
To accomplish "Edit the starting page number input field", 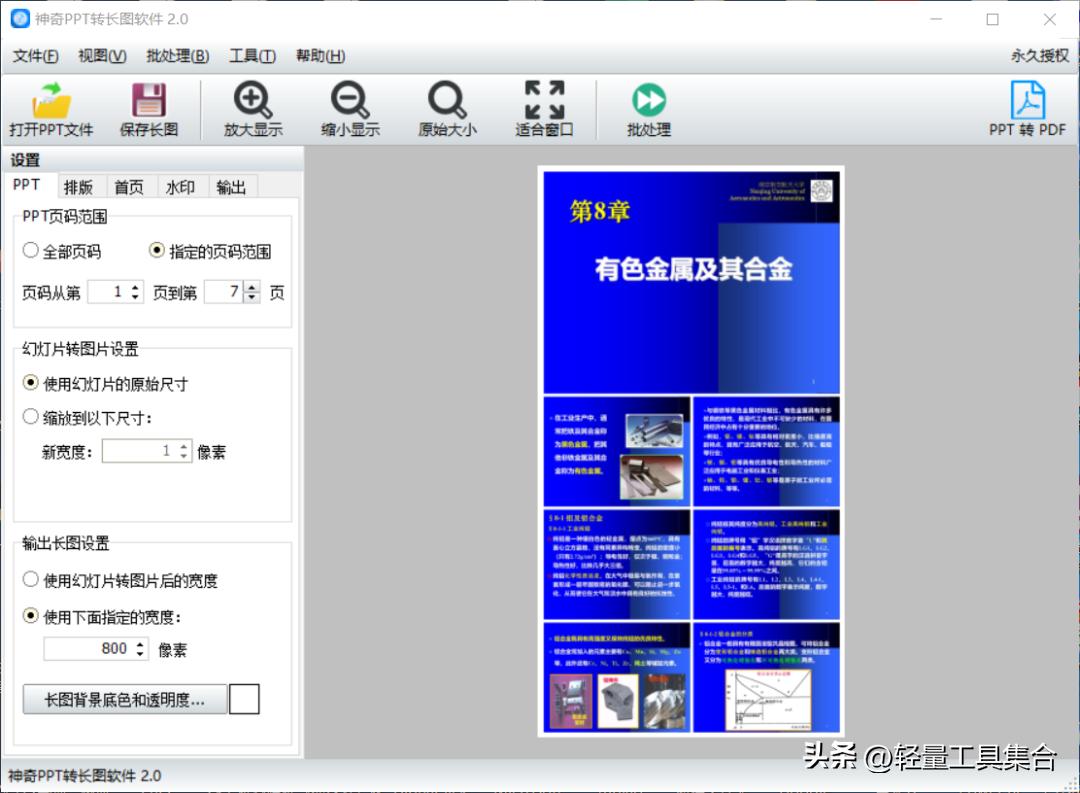I will coord(110,291).
